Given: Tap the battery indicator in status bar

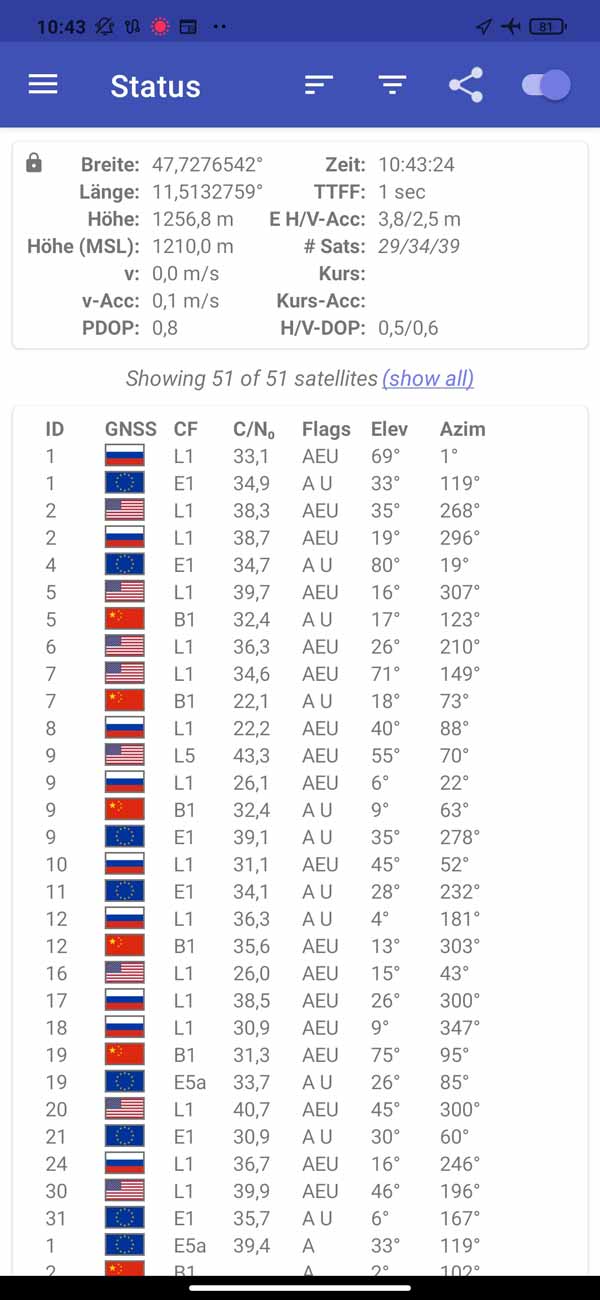Looking at the screenshot, I should (546, 27).
